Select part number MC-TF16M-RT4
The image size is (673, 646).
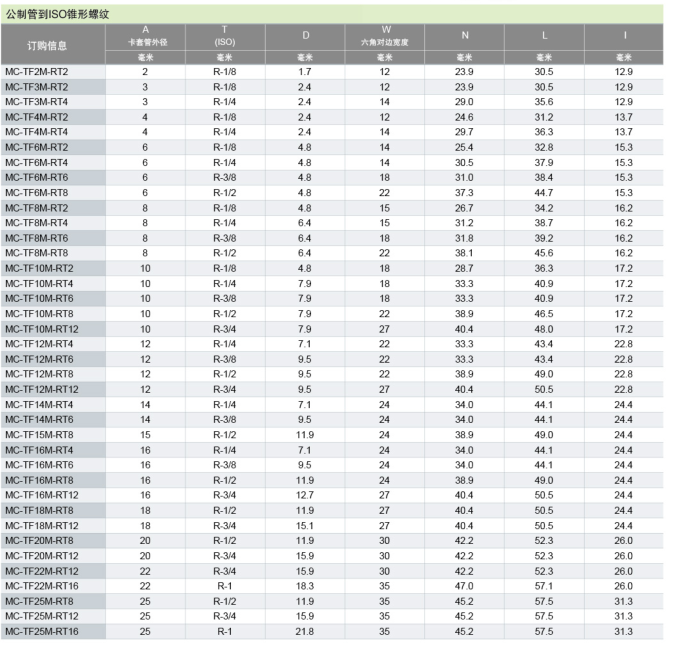click(39, 450)
